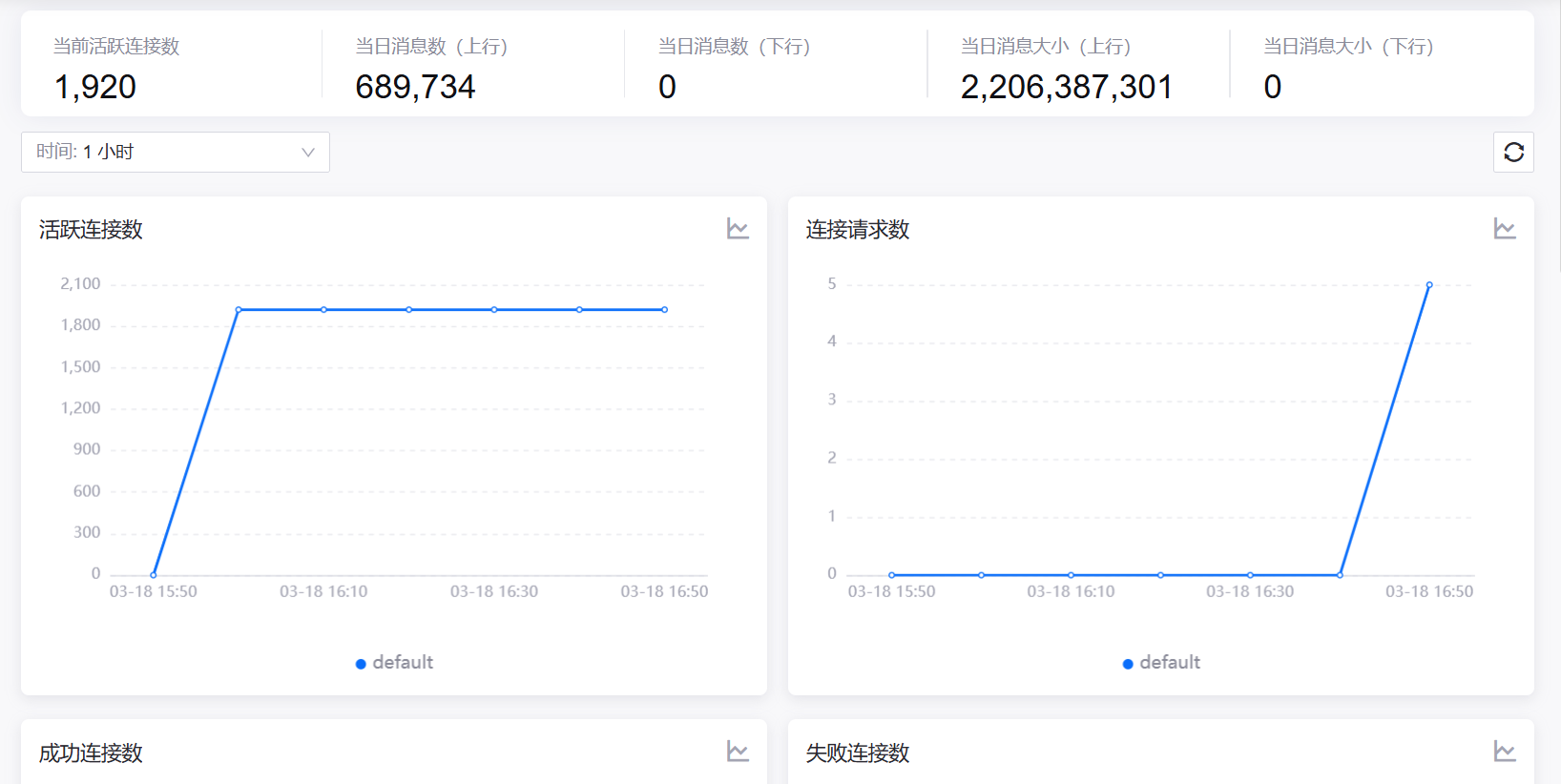Screen dimensions: 1561x784
Task: Click blue legend dot under 活跃连接数 chart
Action: pyautogui.click(x=361, y=664)
